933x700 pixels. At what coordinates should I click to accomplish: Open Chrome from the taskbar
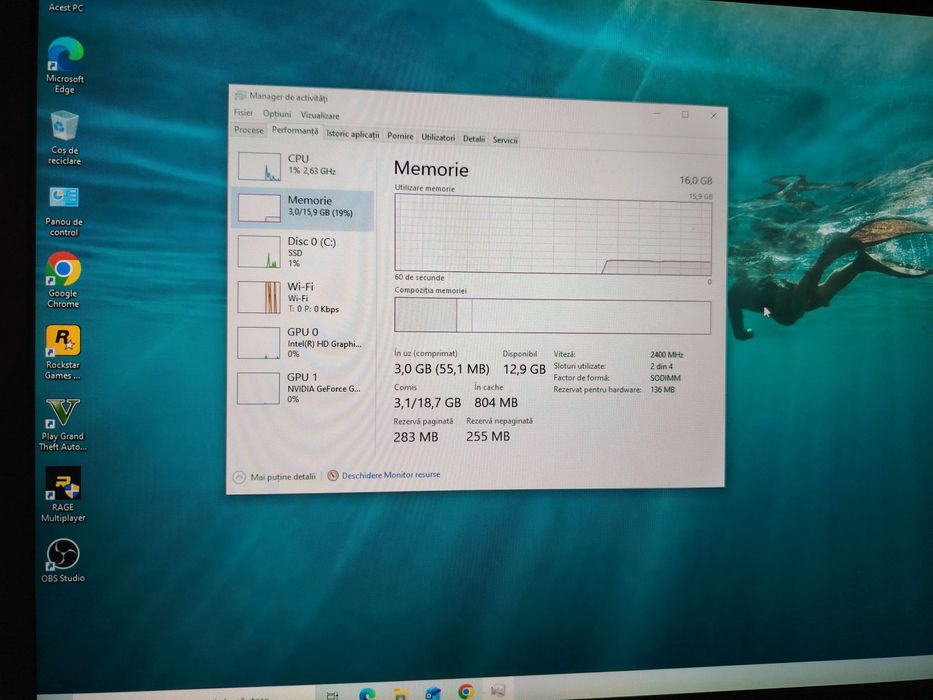click(466, 690)
